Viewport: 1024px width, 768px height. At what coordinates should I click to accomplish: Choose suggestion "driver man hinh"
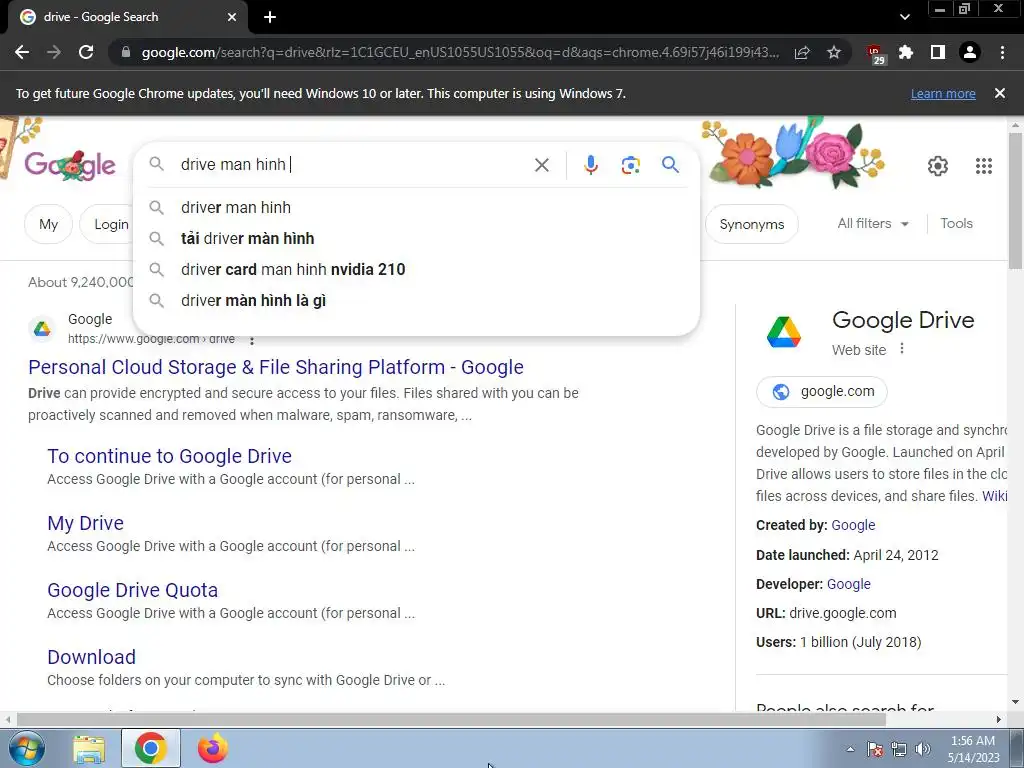[x=417, y=208]
